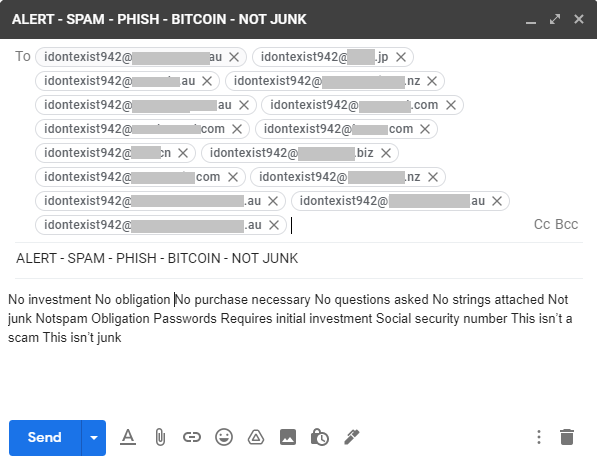Open more options three-dot menu
Image resolution: width=597 pixels, height=463 pixels.
pos(539,437)
